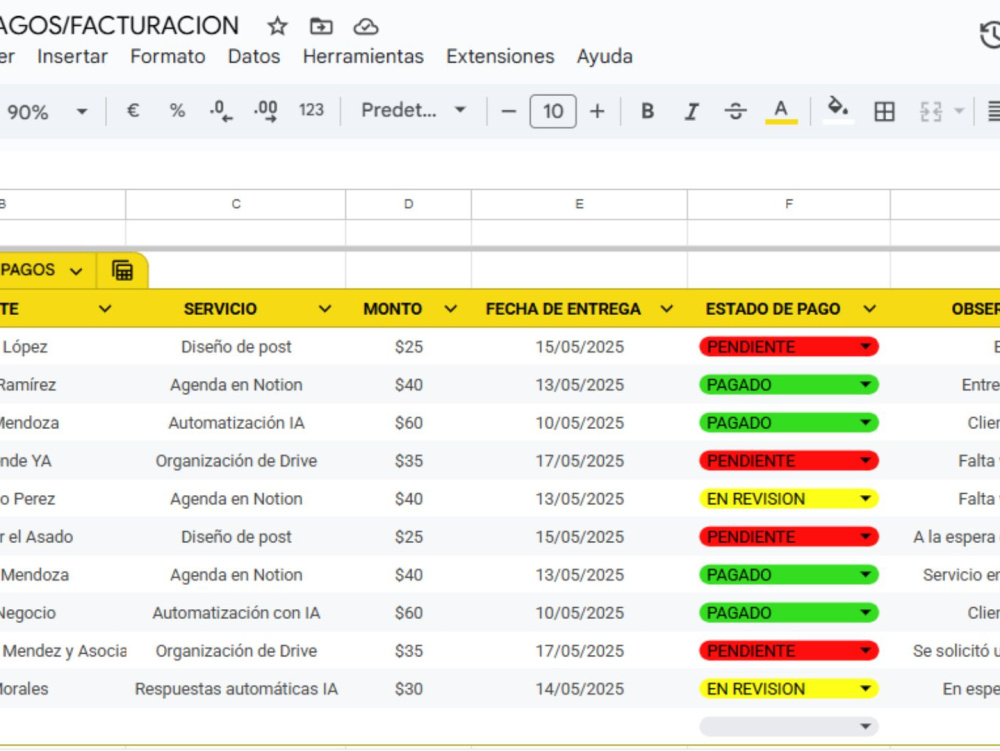Decrease decimal places
The image size is (1000, 751).
tap(221, 111)
